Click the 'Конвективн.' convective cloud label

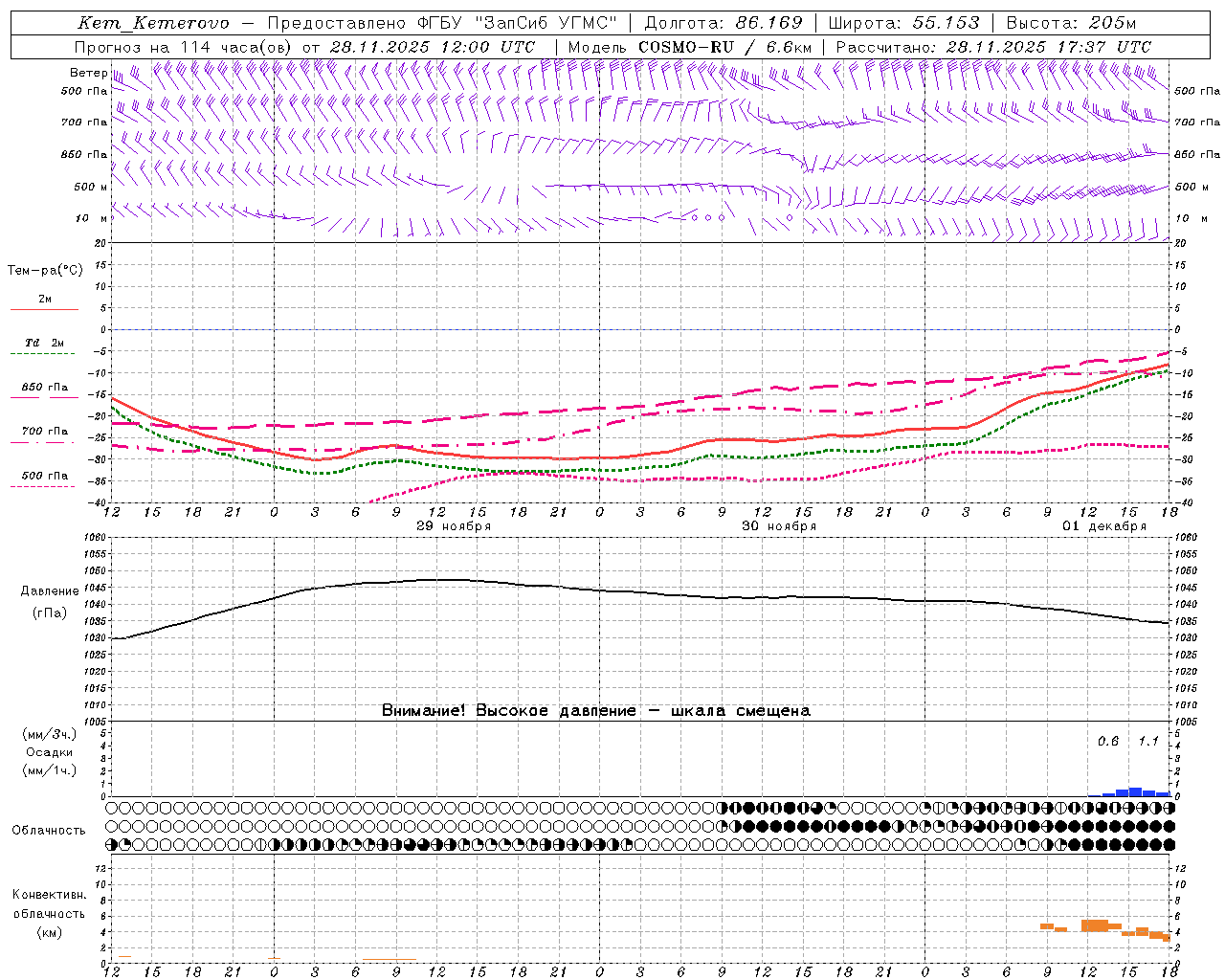pyautogui.click(x=49, y=894)
